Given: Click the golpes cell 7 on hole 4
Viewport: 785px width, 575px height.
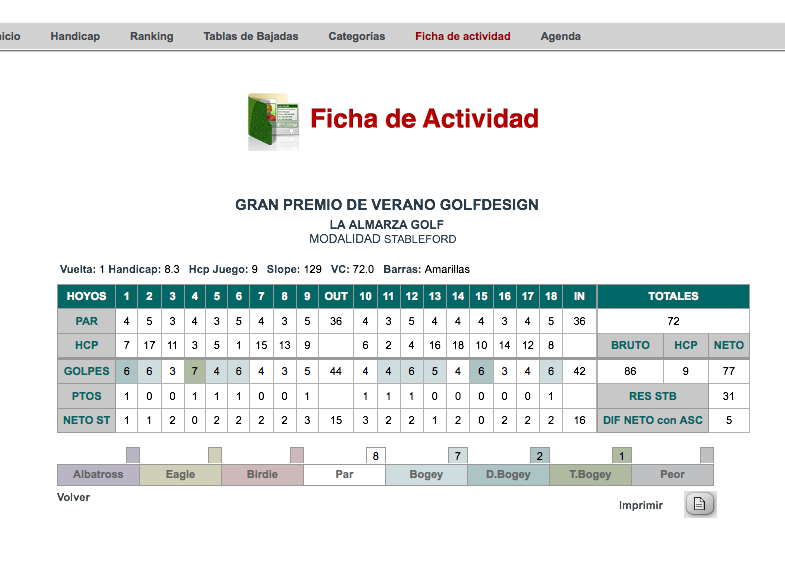Looking at the screenshot, I should (195, 371).
